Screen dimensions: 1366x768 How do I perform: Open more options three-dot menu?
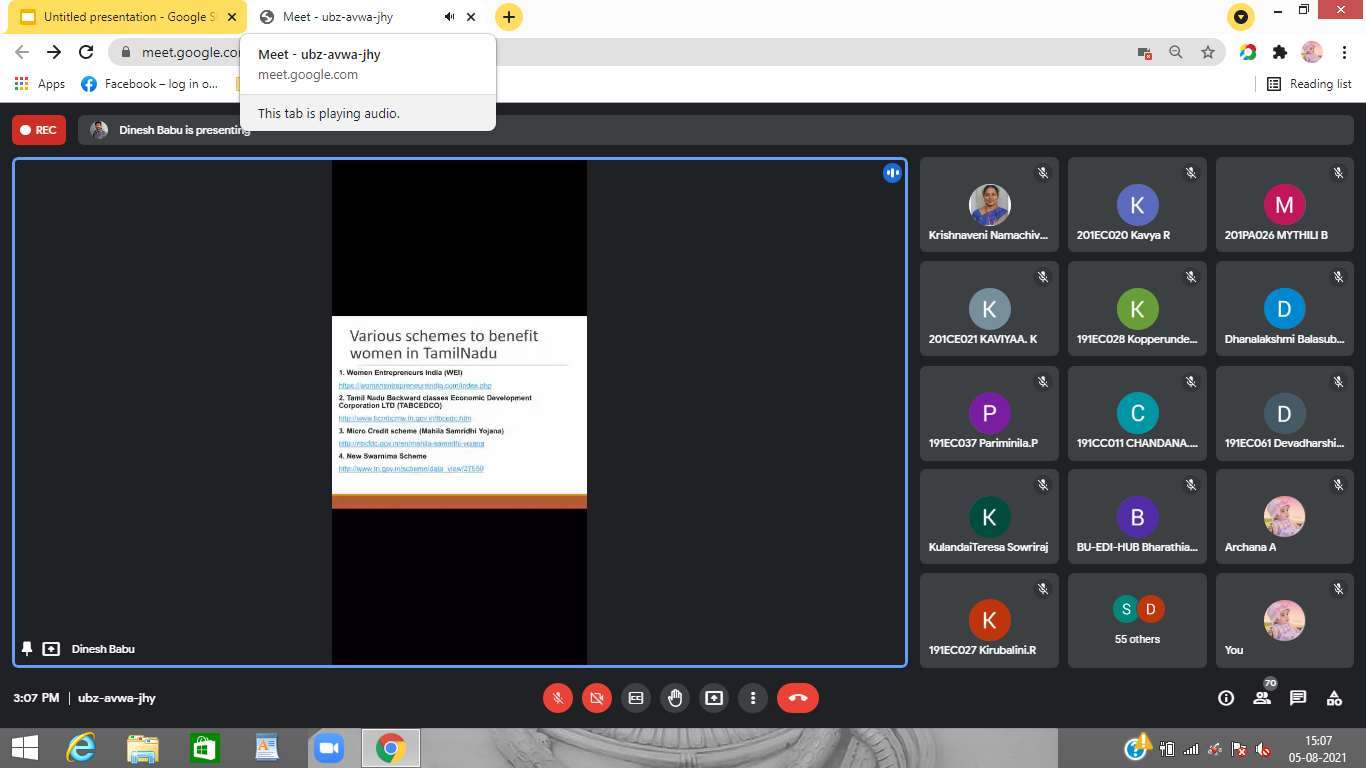coord(753,698)
